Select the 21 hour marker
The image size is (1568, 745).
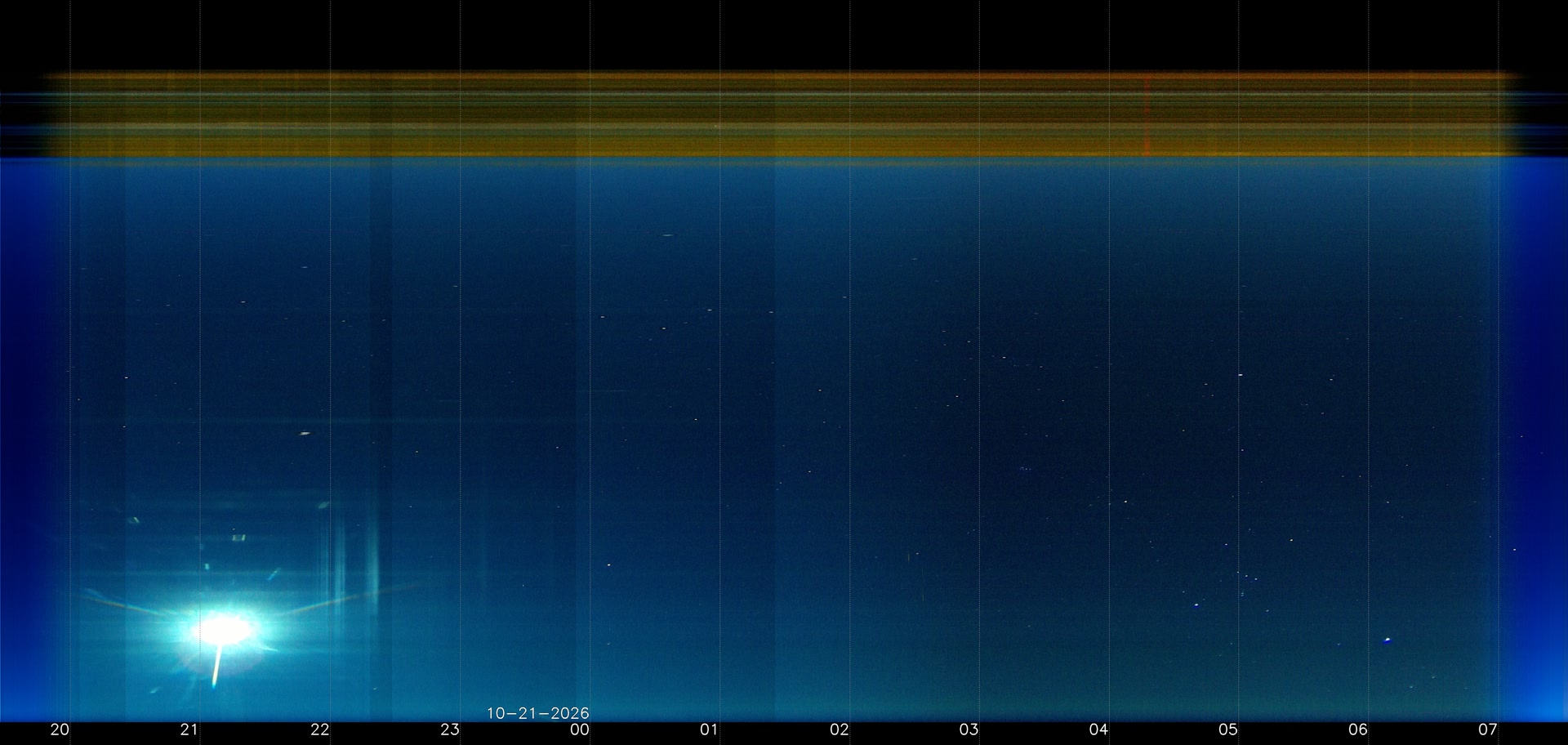tap(189, 729)
